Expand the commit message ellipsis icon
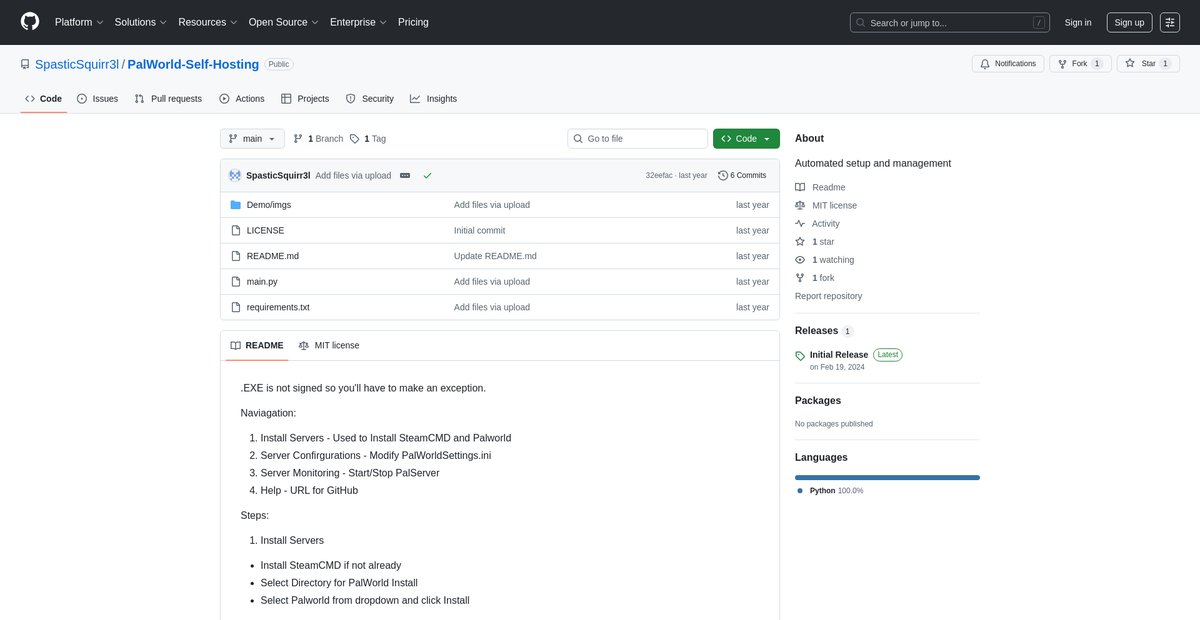The image size is (1200, 620). [x=405, y=175]
